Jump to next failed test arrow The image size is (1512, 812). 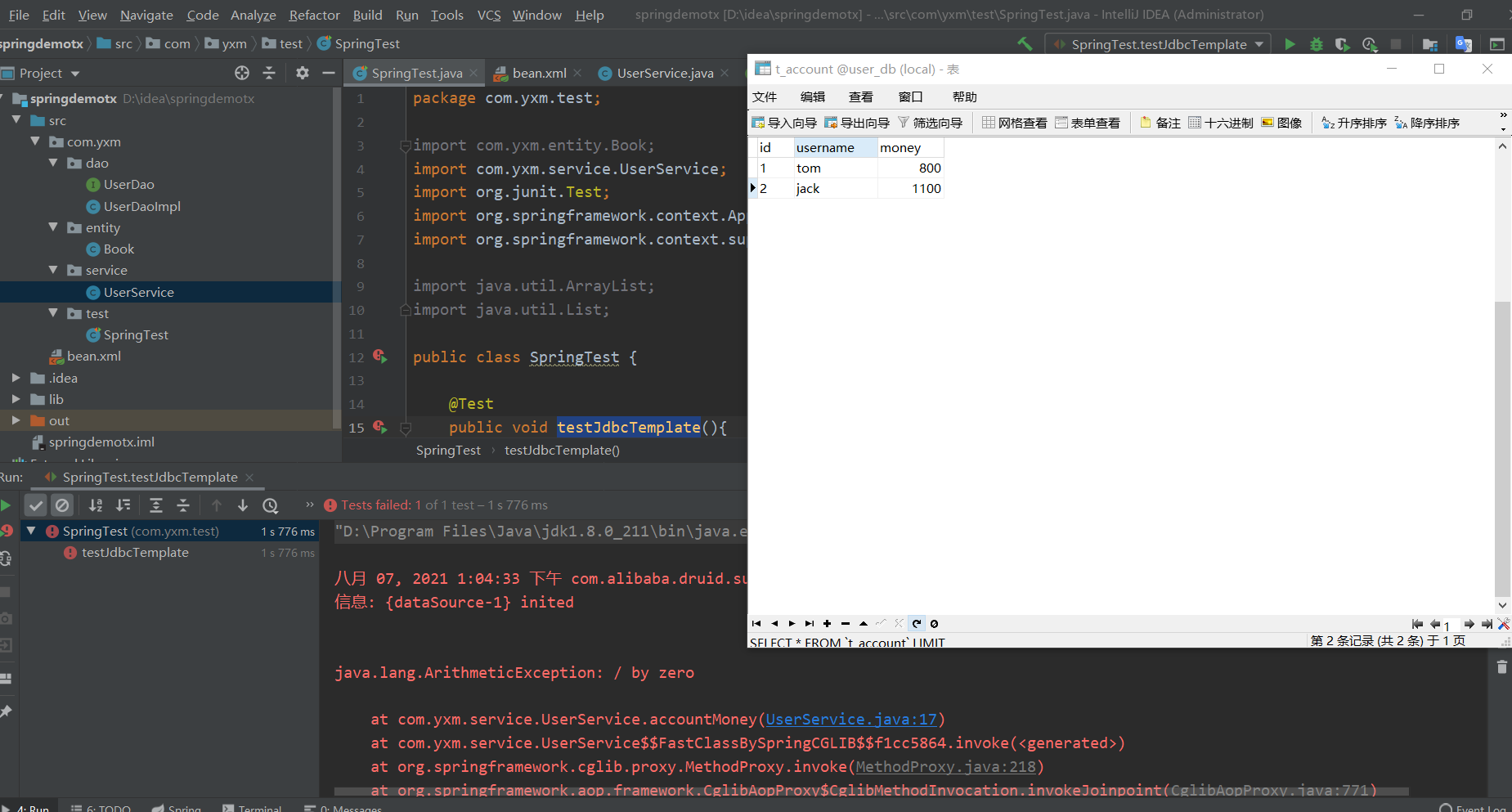pos(243,505)
